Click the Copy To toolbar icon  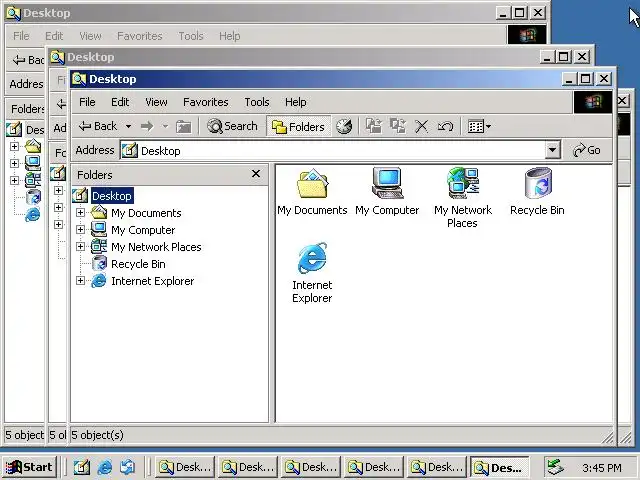(397, 126)
